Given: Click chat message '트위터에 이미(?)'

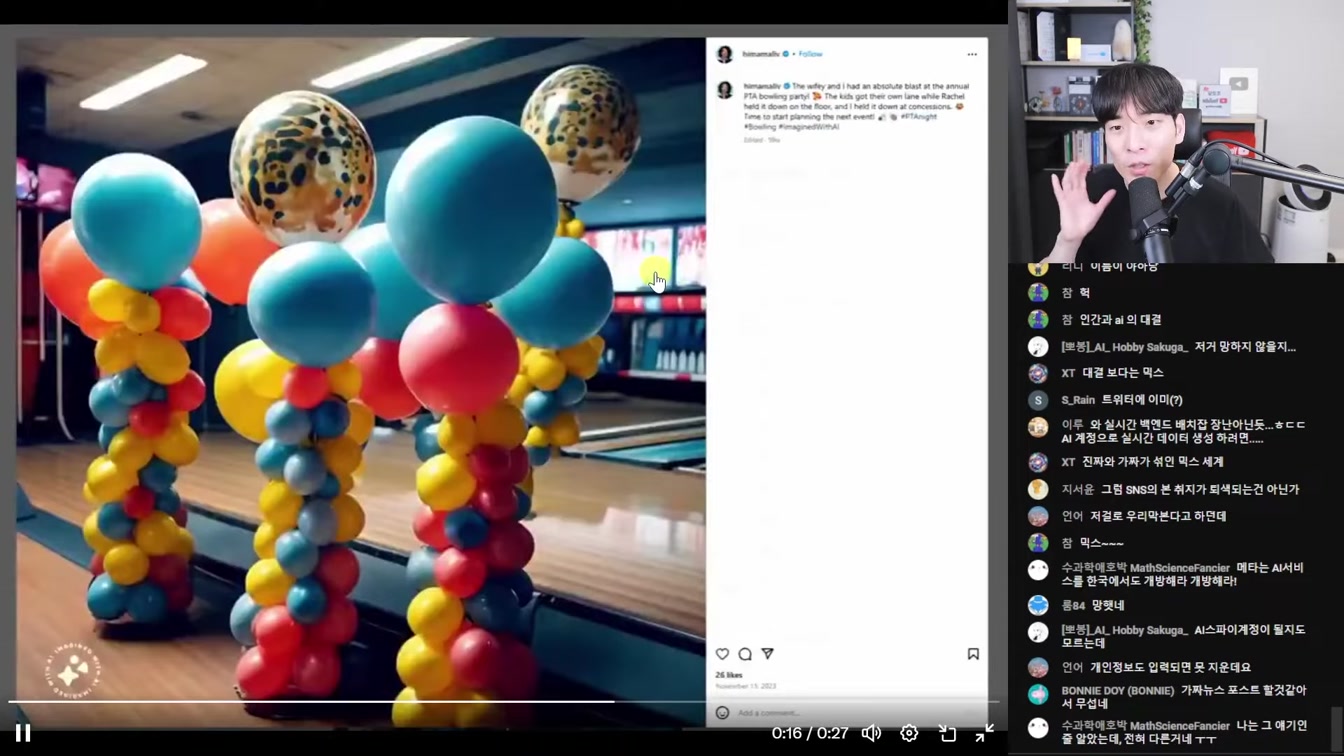Looking at the screenshot, I should point(1142,400).
